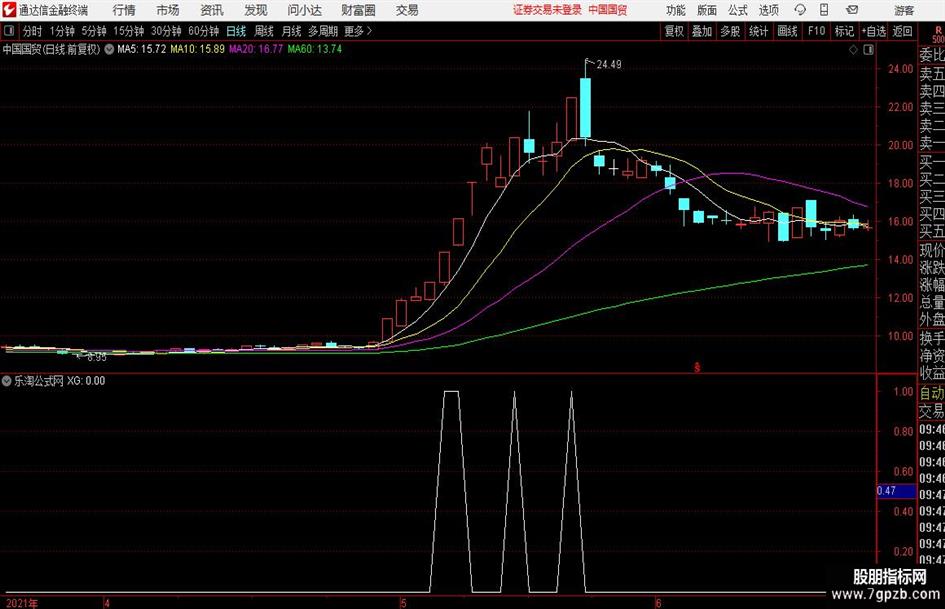Click the 游客 user account label

904,10
